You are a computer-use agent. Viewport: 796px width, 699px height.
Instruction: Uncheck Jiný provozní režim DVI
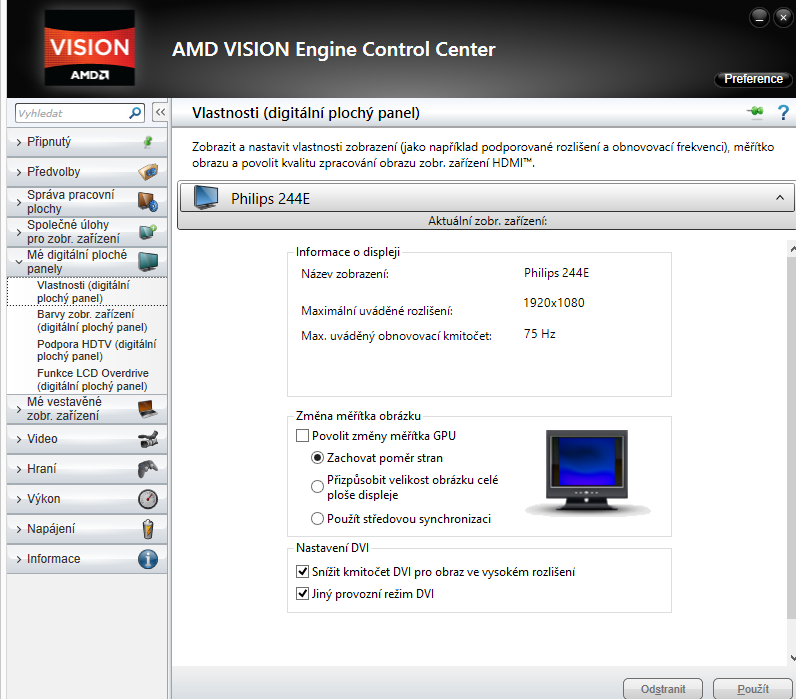click(302, 593)
